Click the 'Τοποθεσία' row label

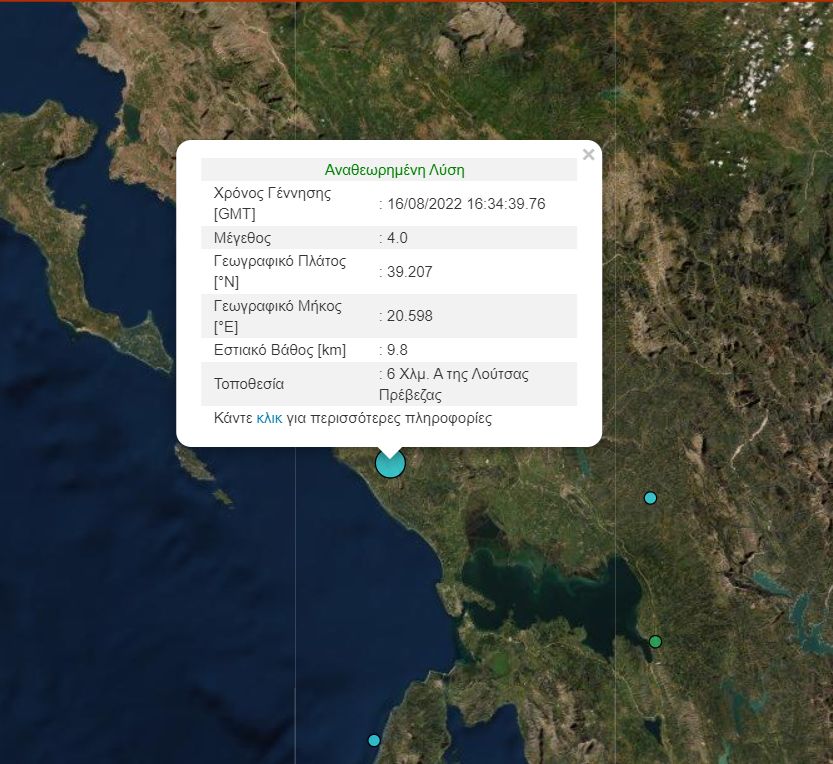pos(249,384)
